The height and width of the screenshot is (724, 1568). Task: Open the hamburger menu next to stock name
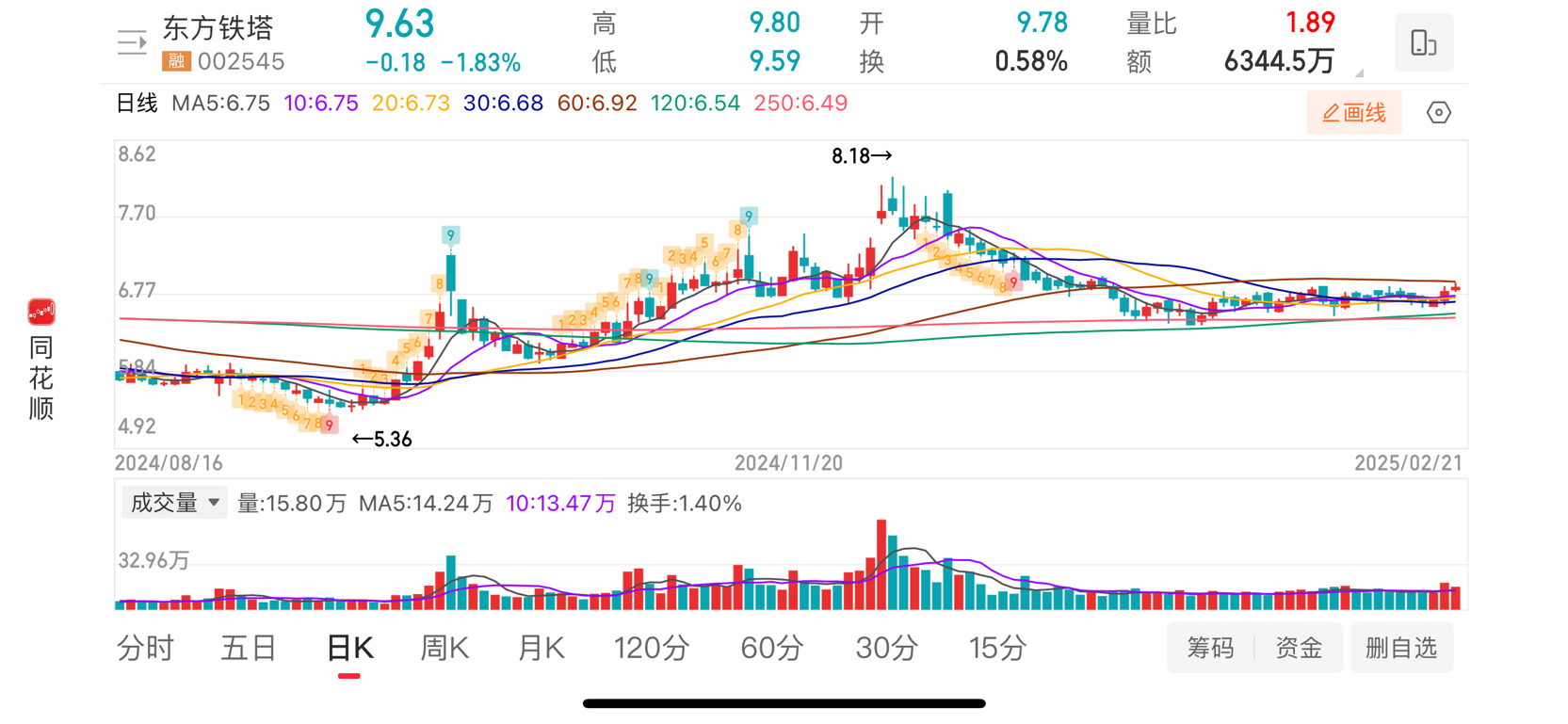coord(132,42)
